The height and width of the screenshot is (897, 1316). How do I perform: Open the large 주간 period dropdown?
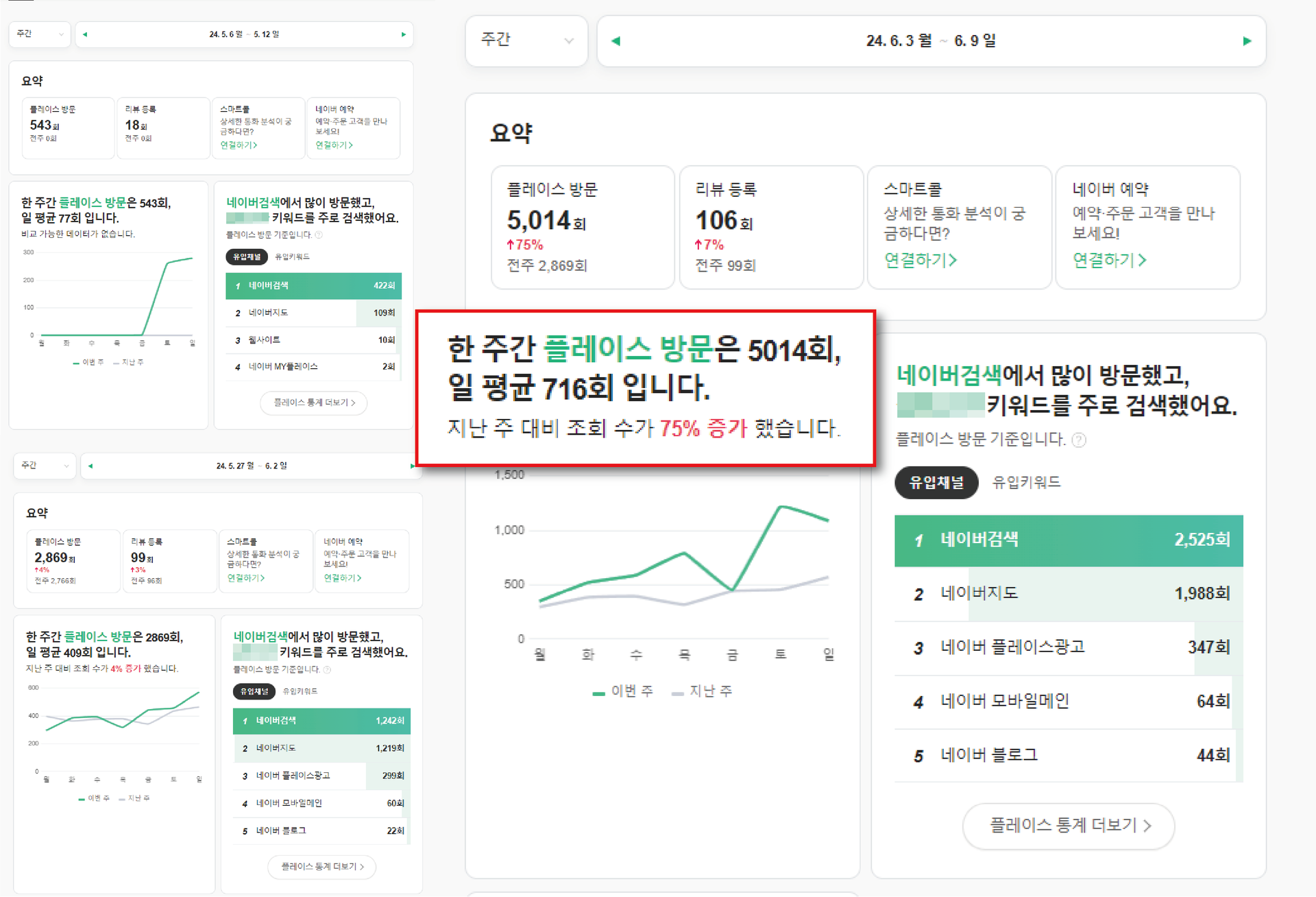click(526, 40)
